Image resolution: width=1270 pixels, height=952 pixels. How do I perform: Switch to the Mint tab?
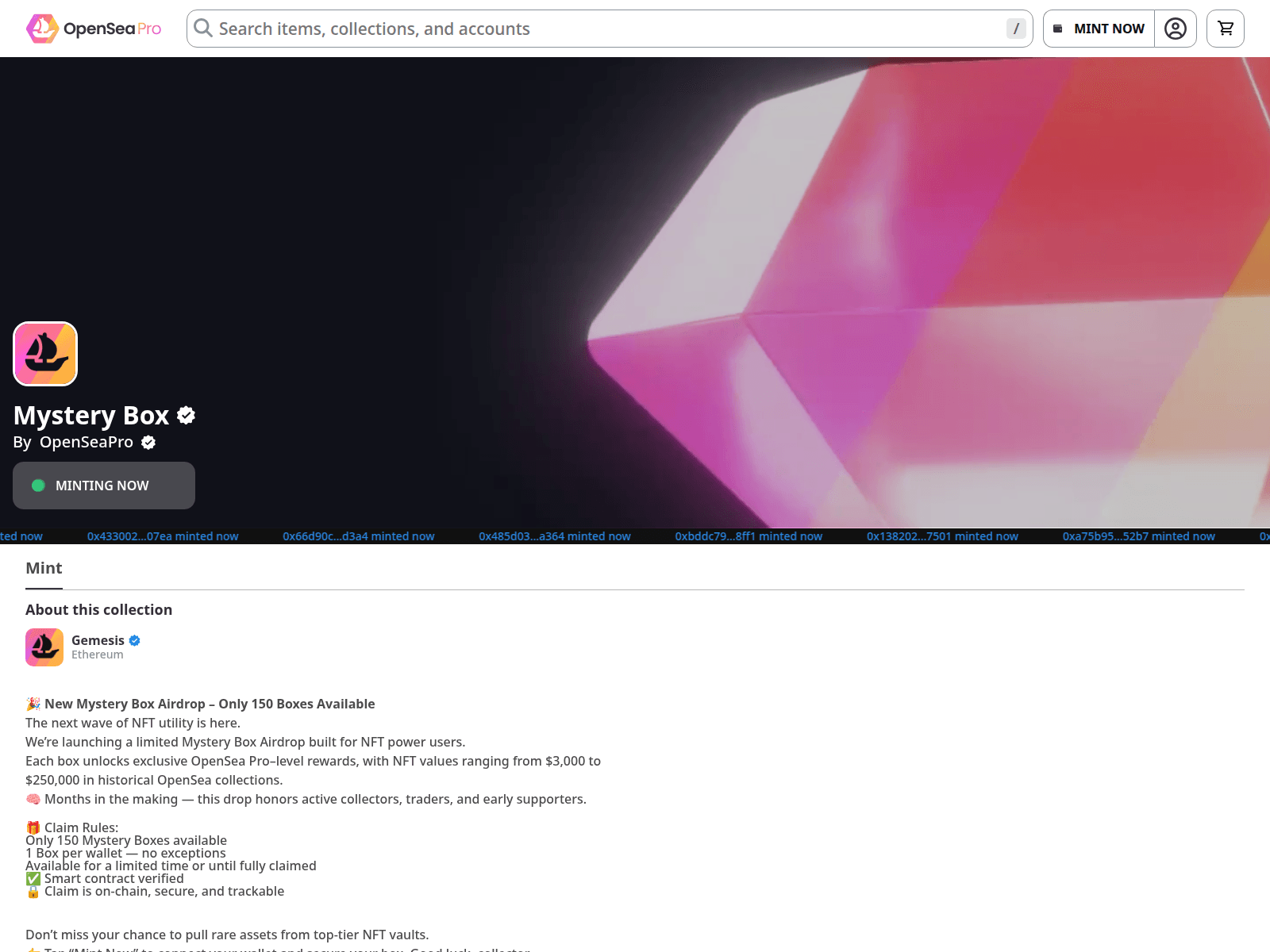[x=44, y=568]
